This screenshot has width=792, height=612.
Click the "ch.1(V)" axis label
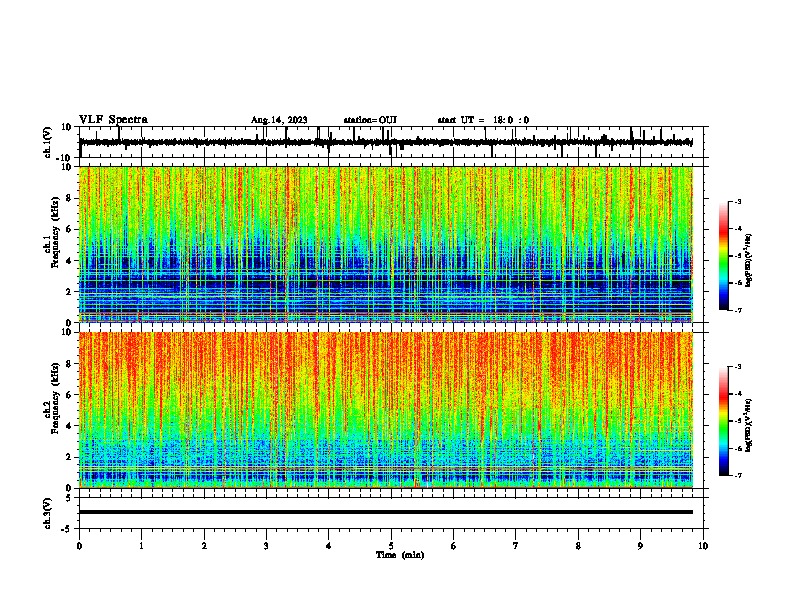click(48, 142)
